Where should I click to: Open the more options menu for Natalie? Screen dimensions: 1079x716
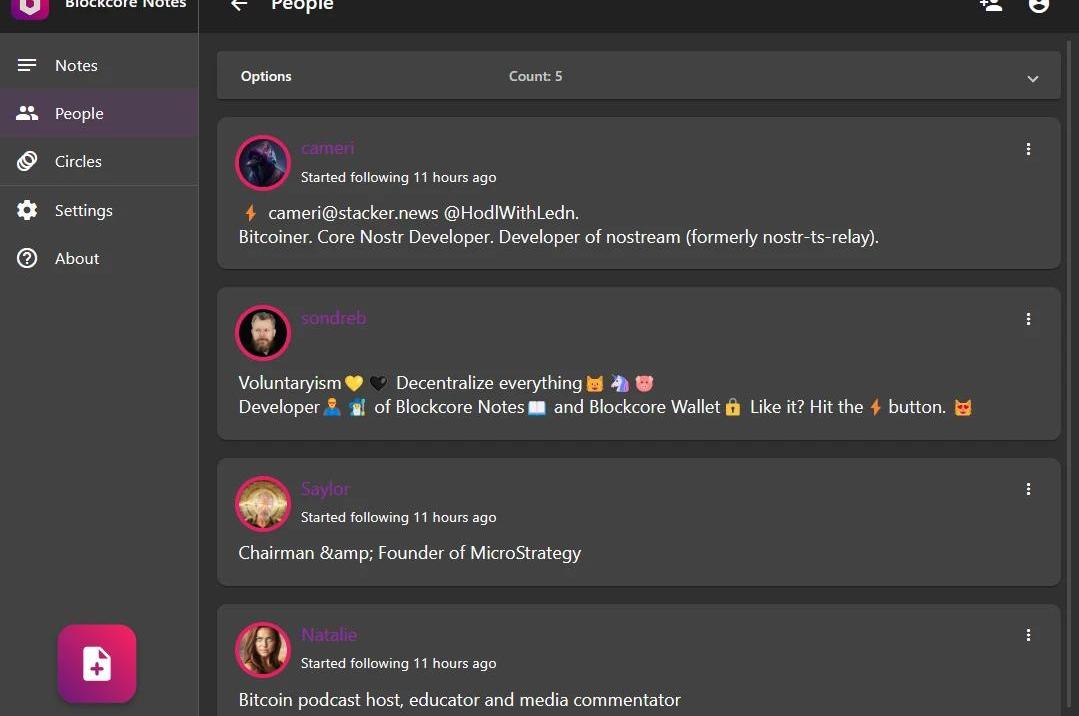[1028, 635]
